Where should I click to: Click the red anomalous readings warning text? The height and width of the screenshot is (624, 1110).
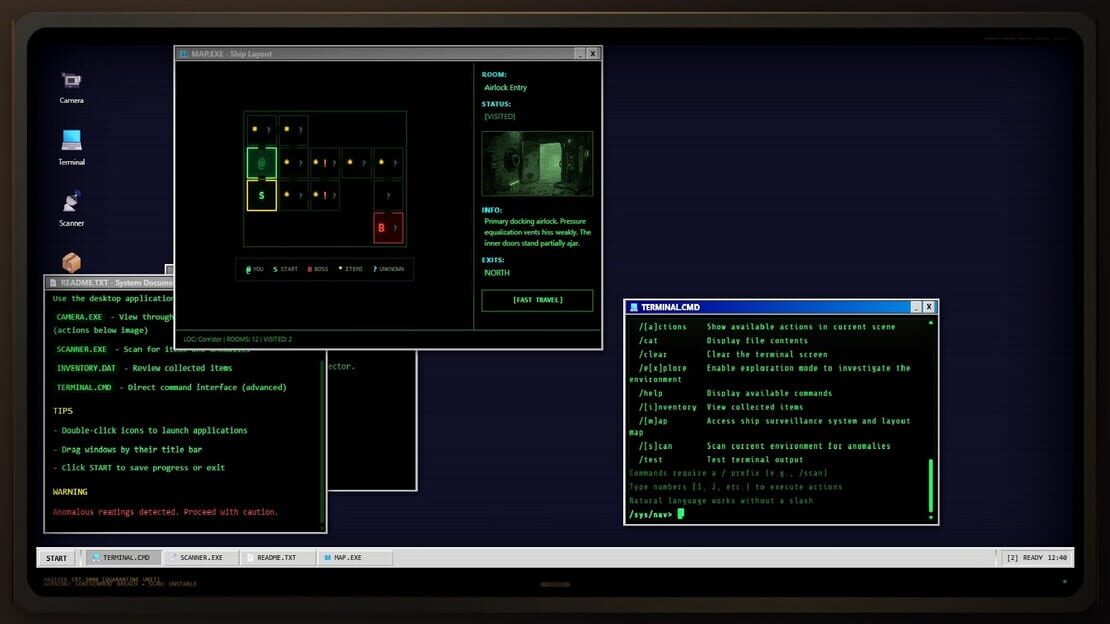pyautogui.click(x=165, y=512)
